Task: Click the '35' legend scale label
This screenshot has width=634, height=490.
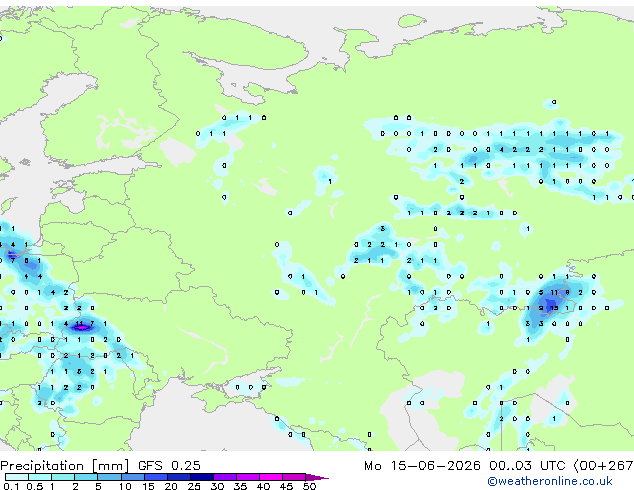Action: tap(240, 486)
